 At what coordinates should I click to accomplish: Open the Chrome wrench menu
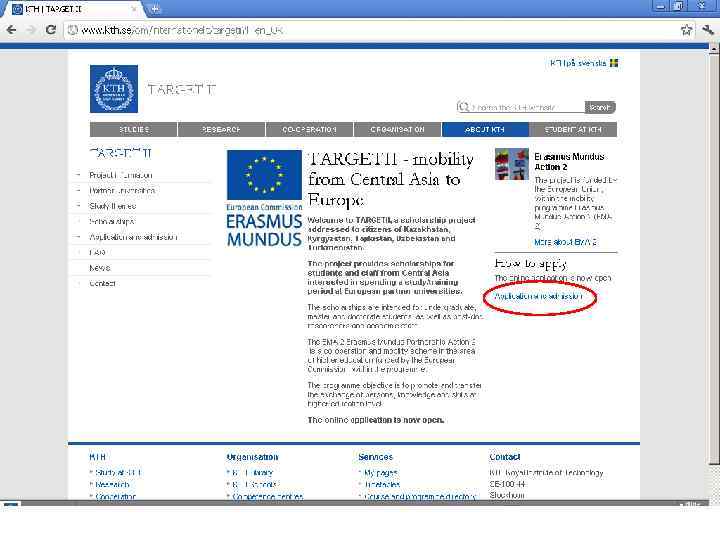click(707, 30)
